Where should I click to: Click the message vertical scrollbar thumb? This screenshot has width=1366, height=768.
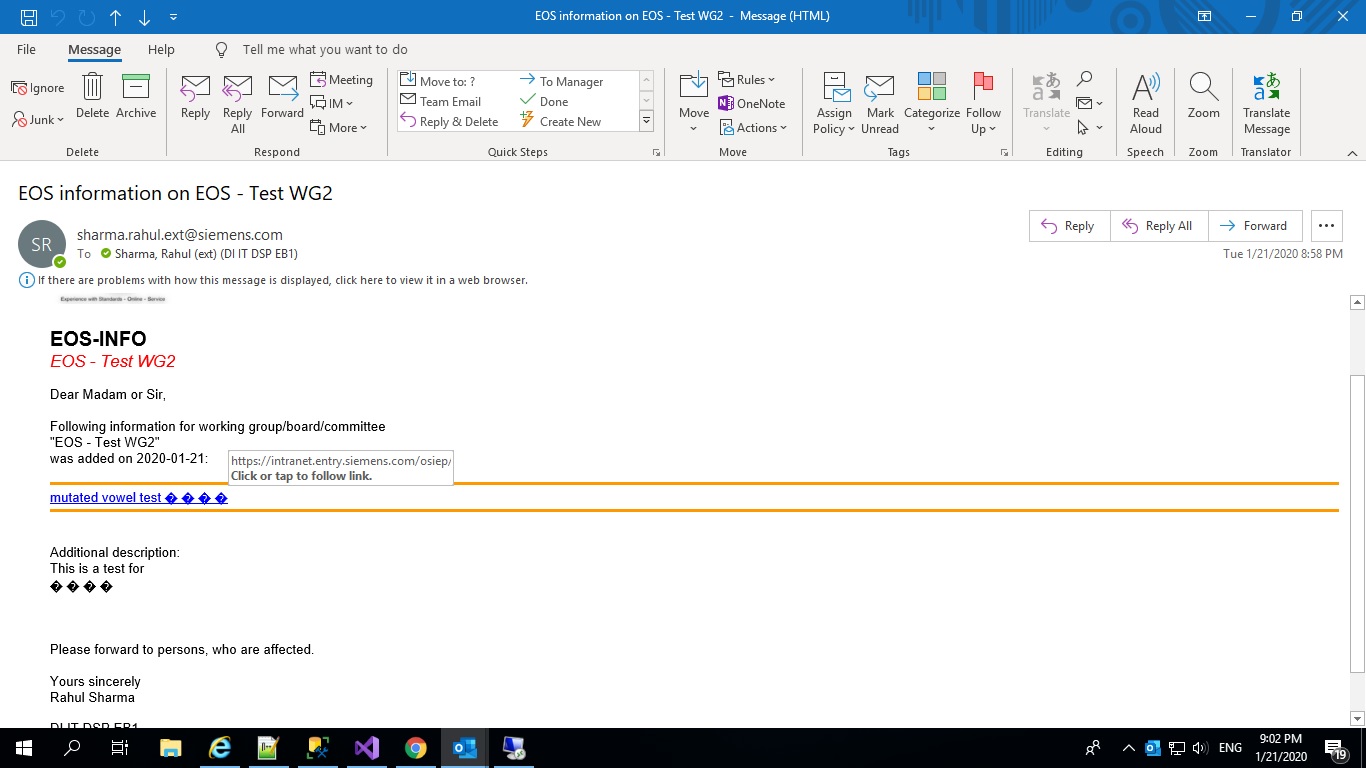coord(1357,523)
